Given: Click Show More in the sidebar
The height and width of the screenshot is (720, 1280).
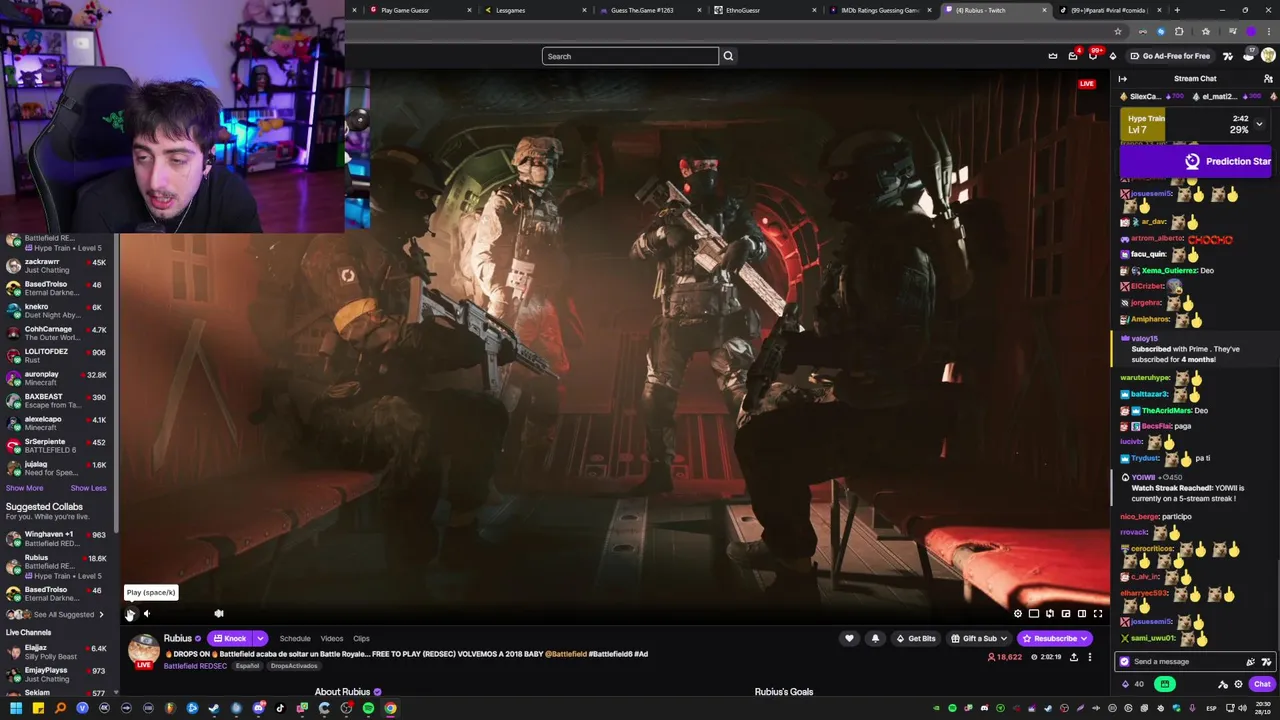Looking at the screenshot, I should 25,488.
